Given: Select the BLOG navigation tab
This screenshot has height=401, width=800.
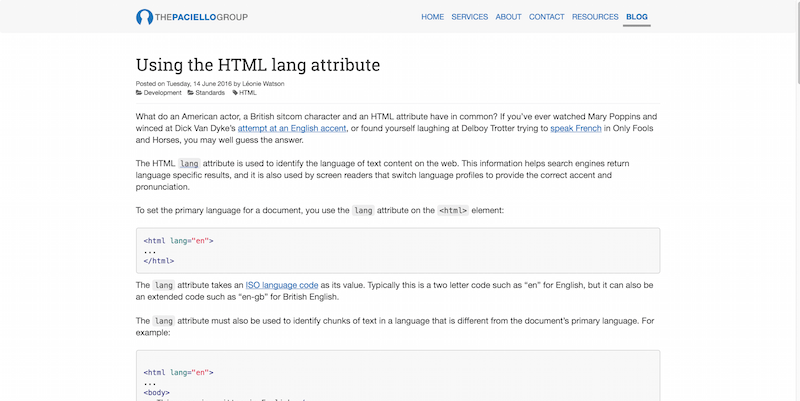Looking at the screenshot, I should coord(637,17).
